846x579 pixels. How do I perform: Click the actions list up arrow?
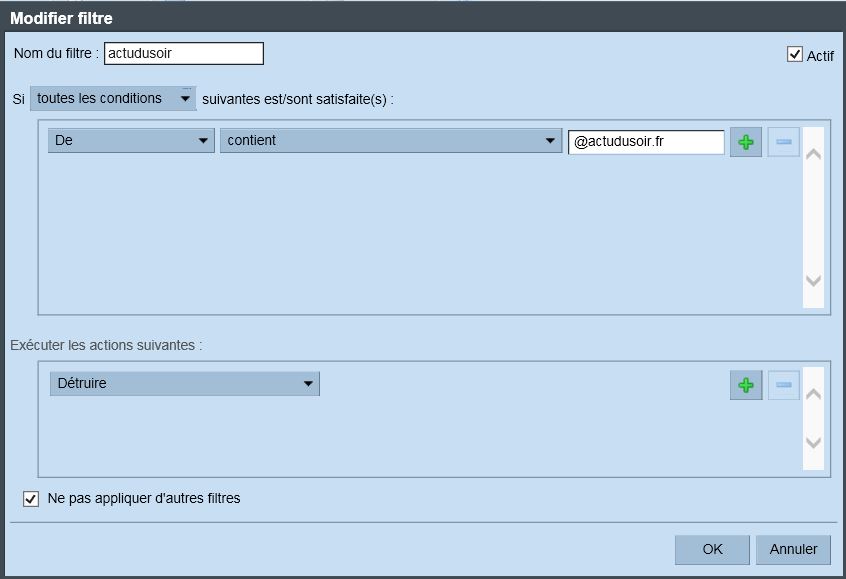813,394
